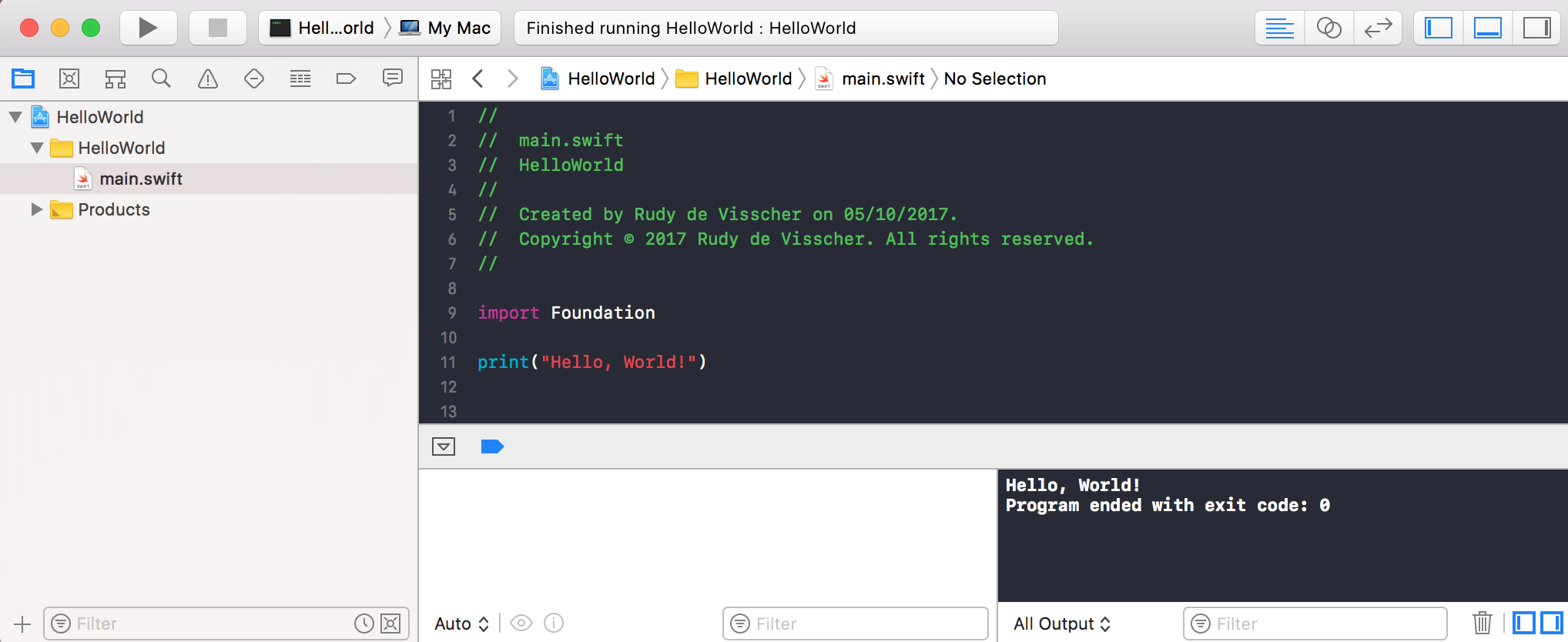Toggle breakpoints with blue breakpoint icon
The height and width of the screenshot is (642, 1568).
click(492, 446)
